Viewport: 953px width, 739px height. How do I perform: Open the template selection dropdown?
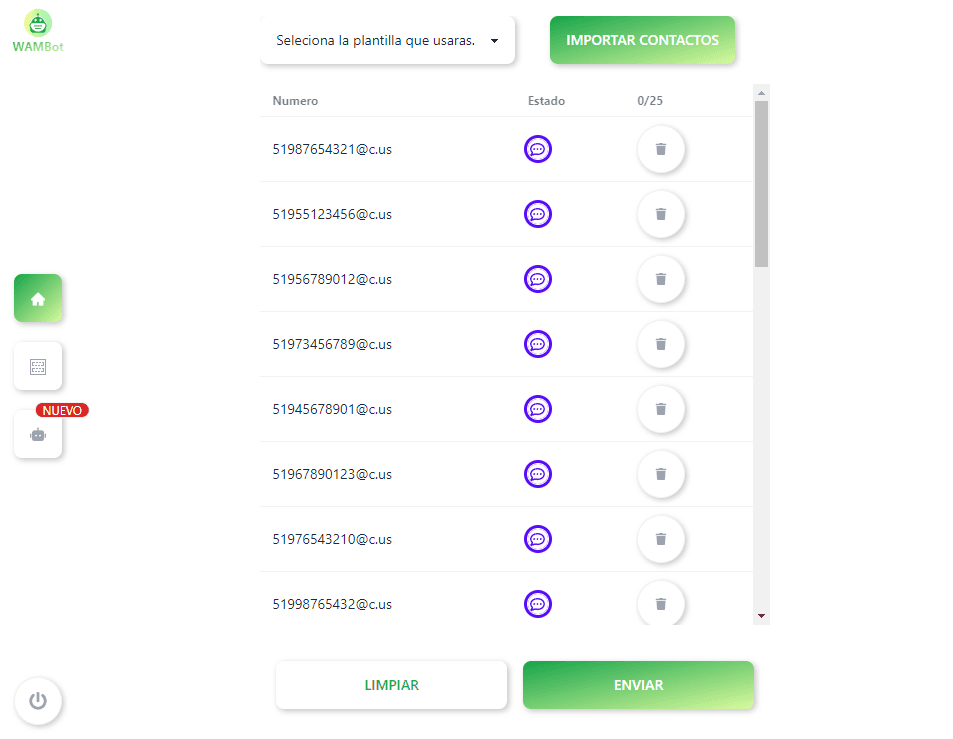point(387,40)
